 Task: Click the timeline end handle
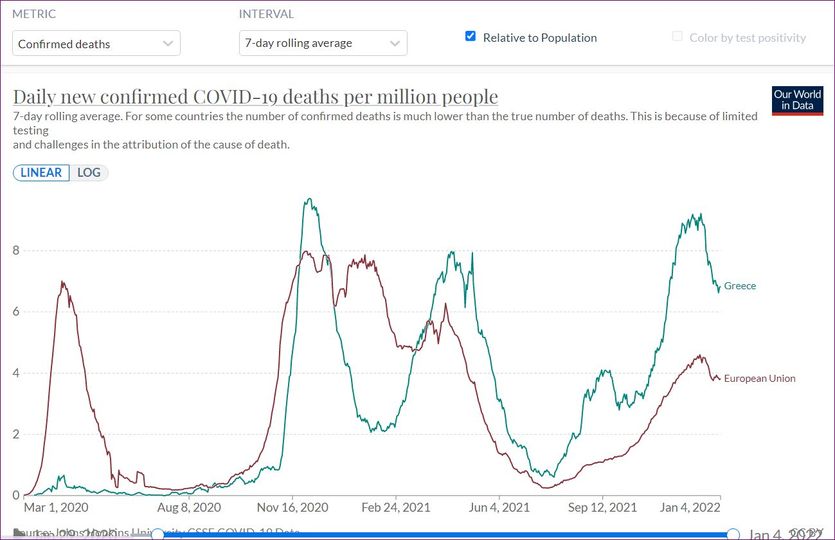[x=733, y=535]
